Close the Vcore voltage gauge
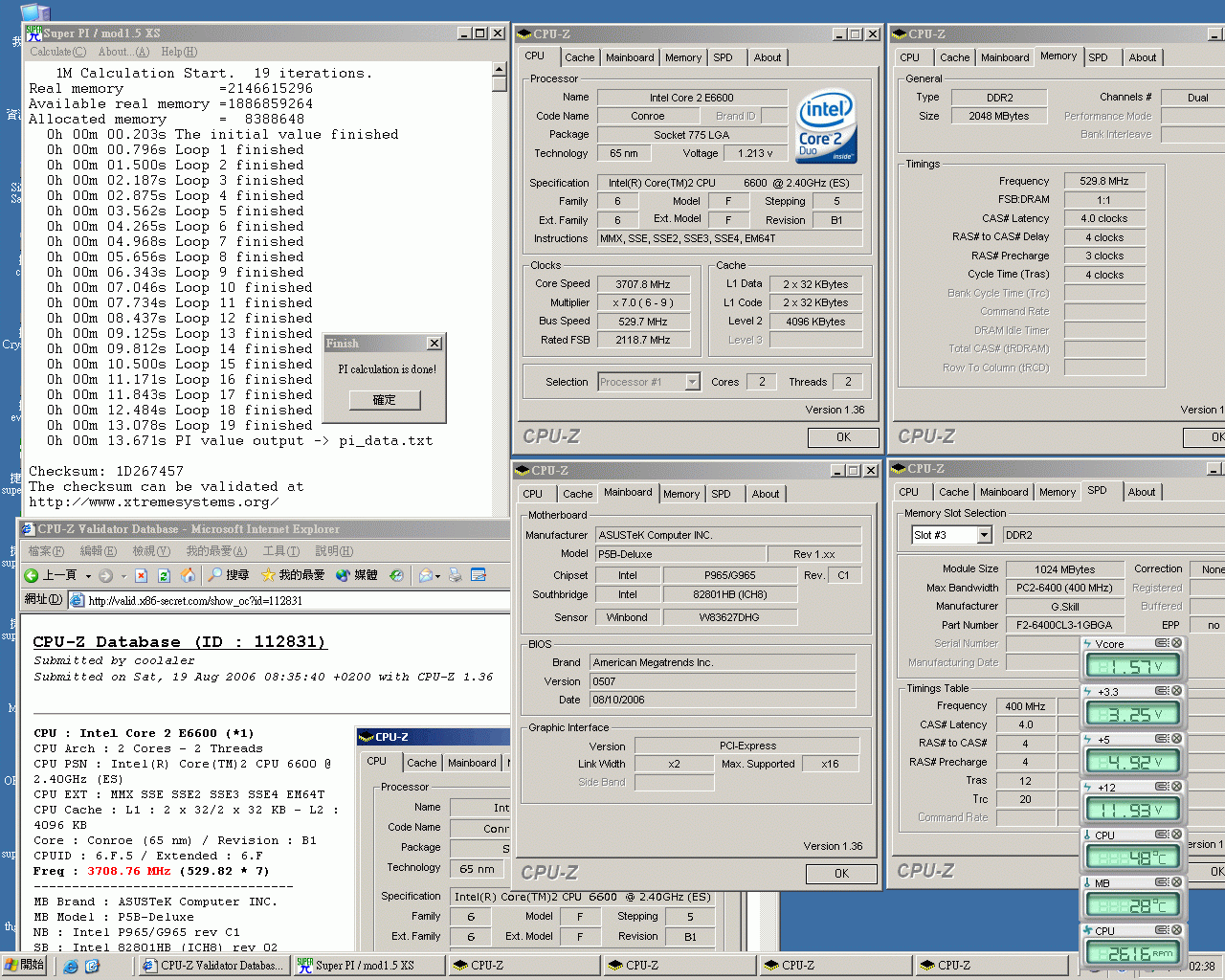The image size is (1225, 980). [1177, 643]
